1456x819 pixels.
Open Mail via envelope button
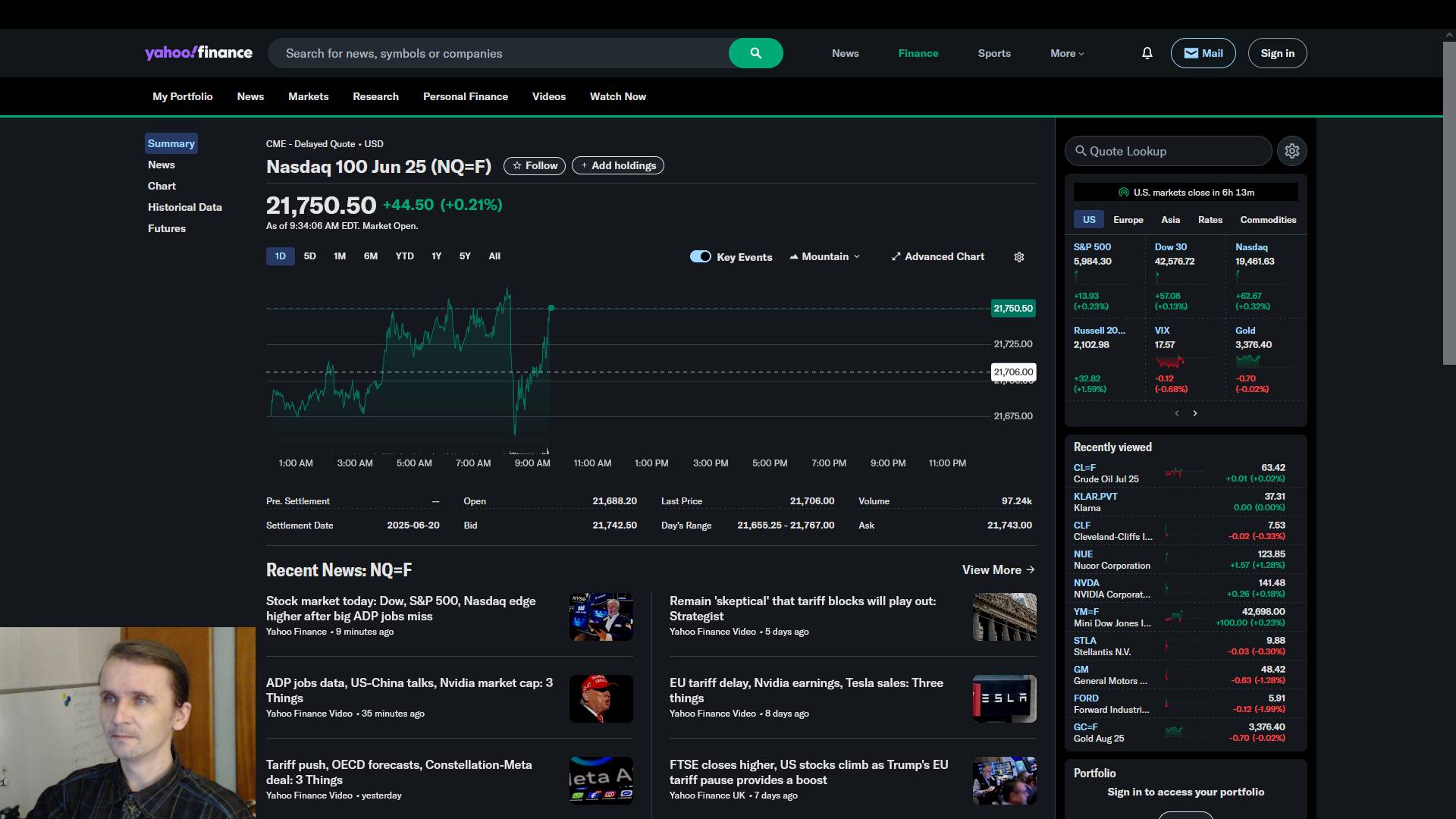(1203, 53)
